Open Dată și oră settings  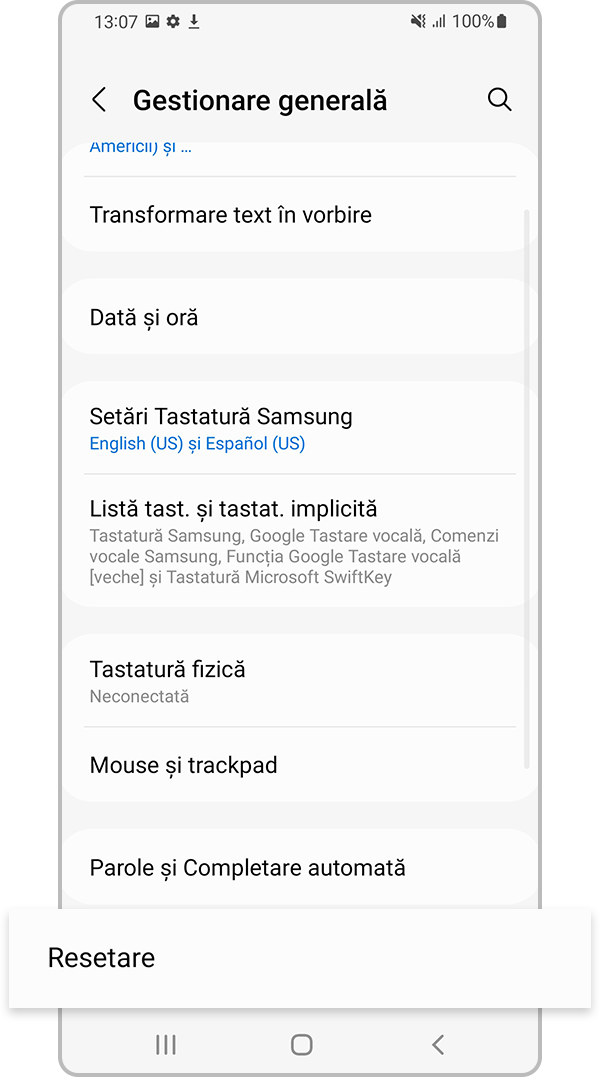pyautogui.click(x=144, y=318)
